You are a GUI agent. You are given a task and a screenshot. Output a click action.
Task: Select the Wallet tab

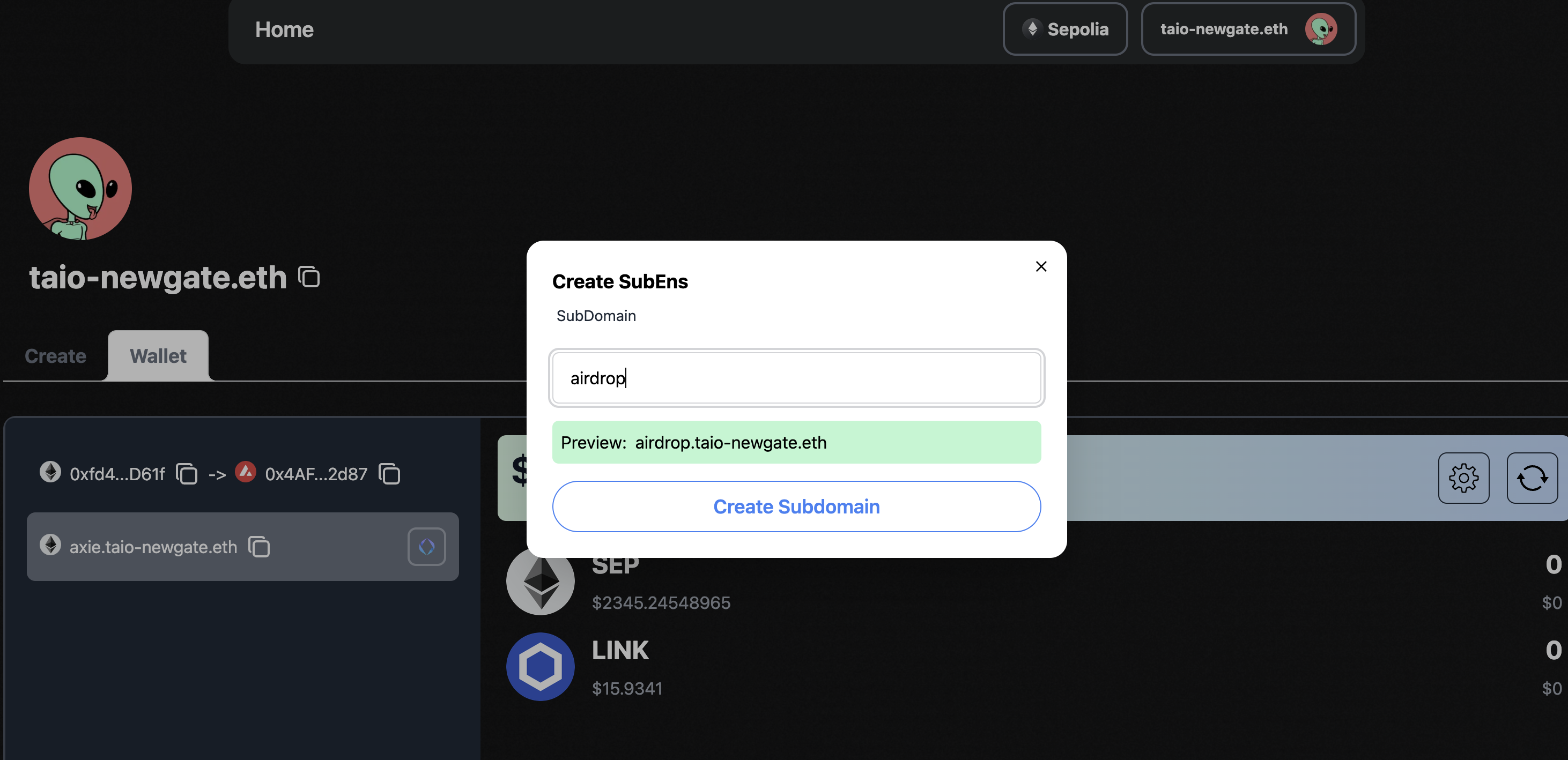point(158,356)
